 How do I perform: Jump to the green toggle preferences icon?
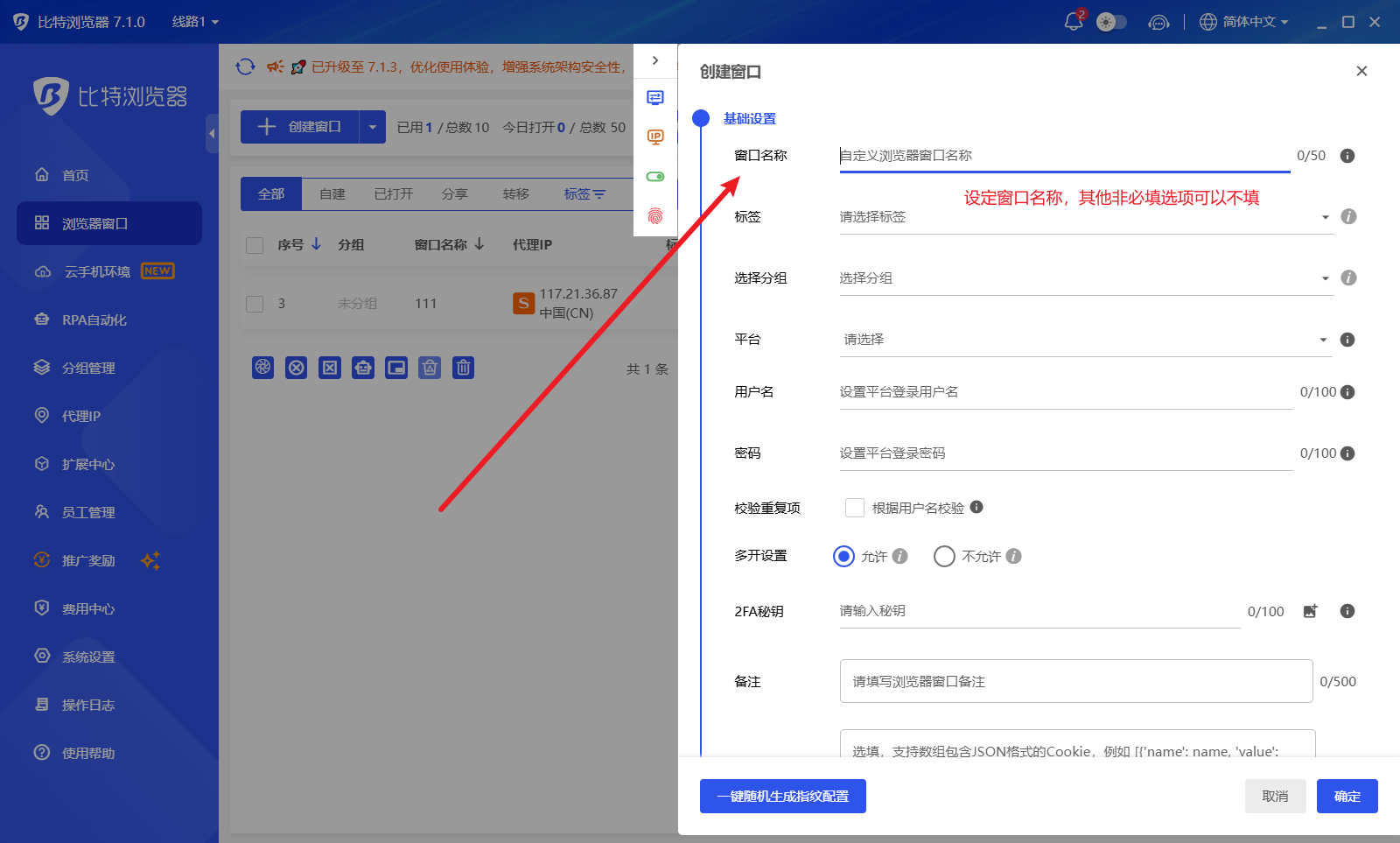pyautogui.click(x=655, y=176)
